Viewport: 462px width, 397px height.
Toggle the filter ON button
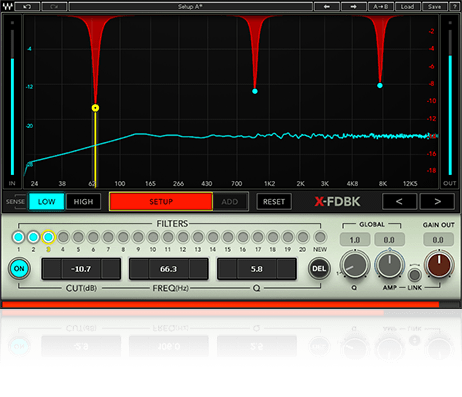tap(19, 269)
